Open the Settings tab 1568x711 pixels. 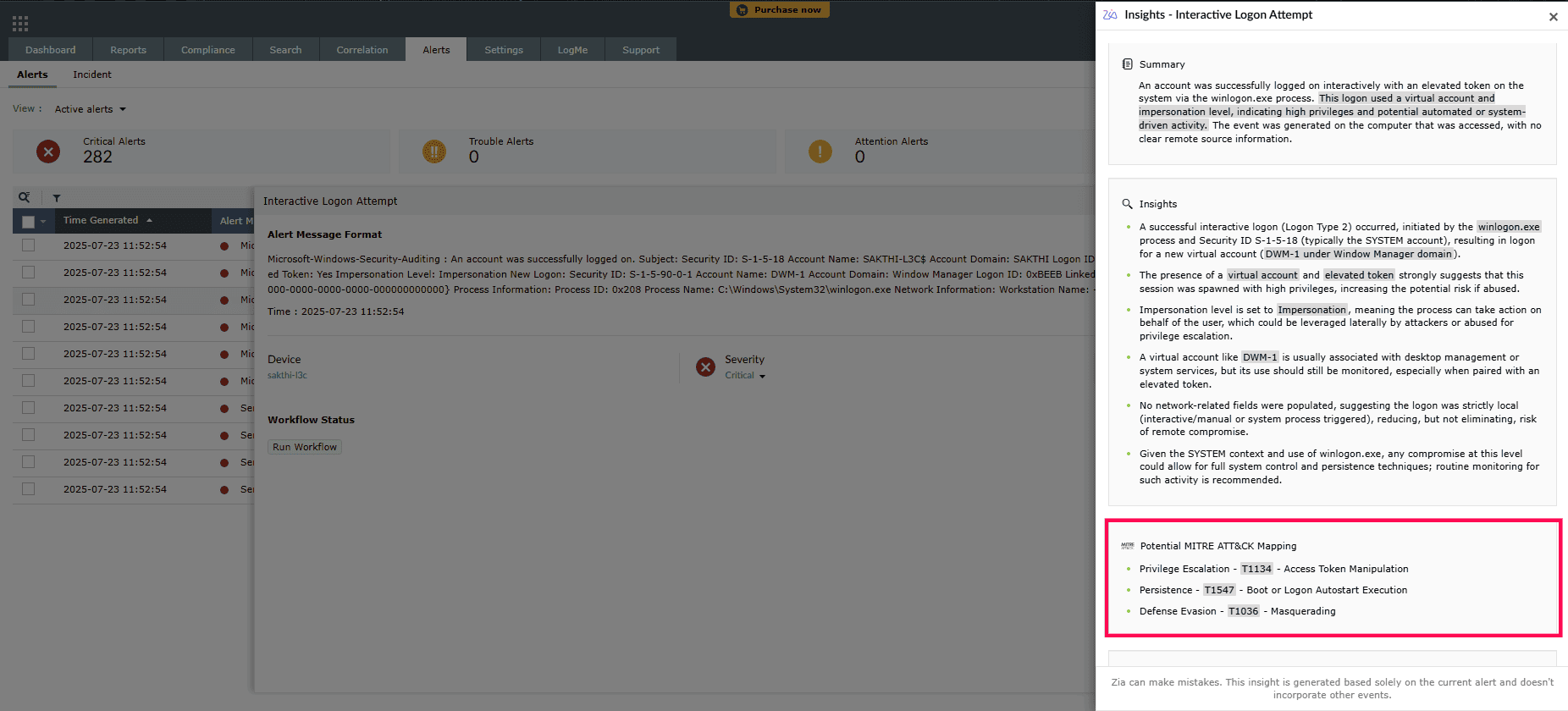click(x=504, y=50)
